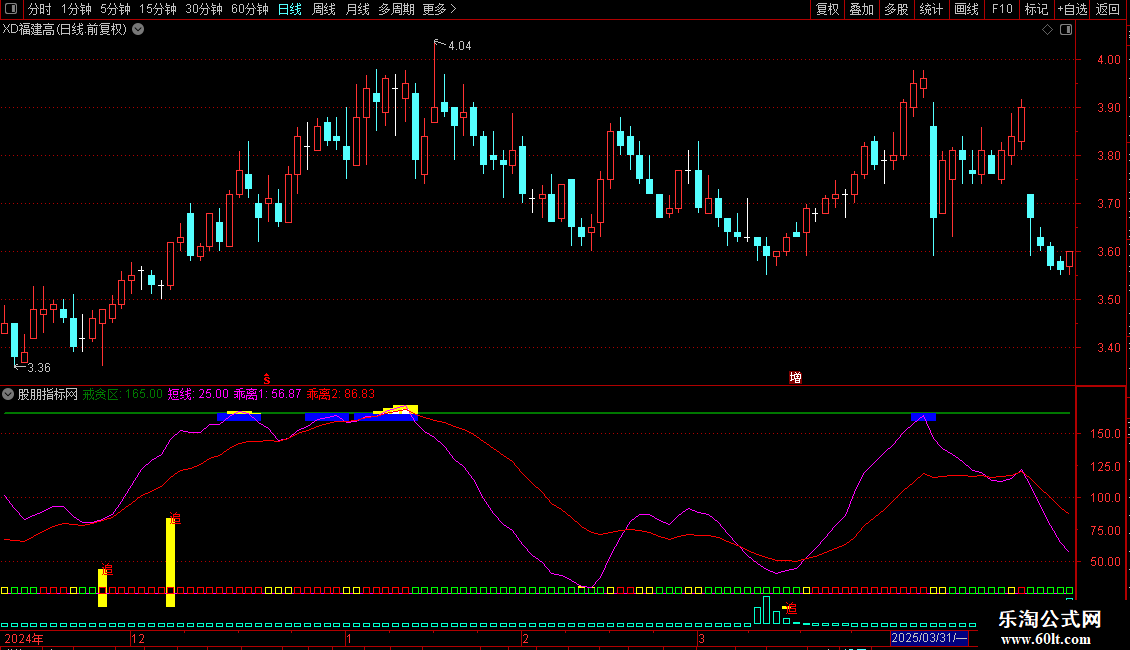Click the 3.70 price axis label

(1108, 204)
